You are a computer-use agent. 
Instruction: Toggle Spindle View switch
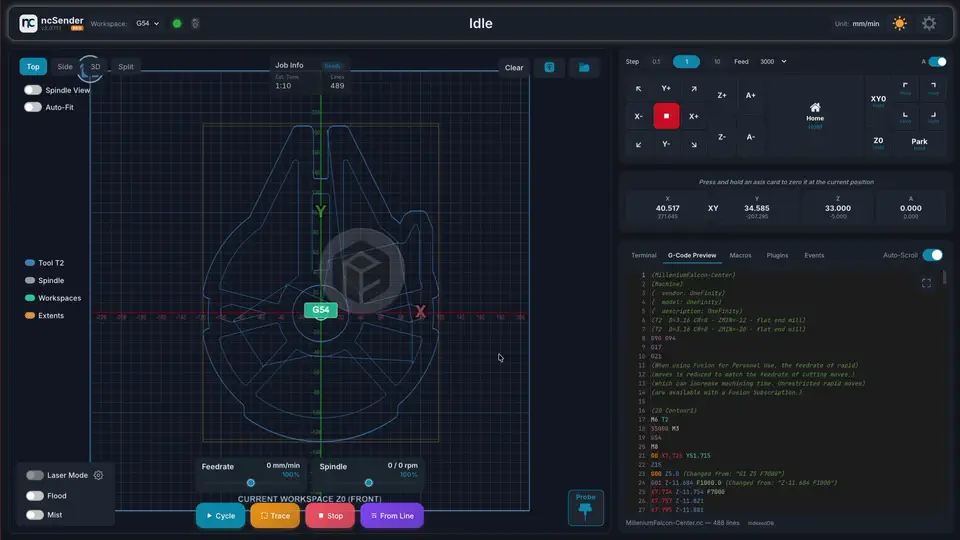click(x=33, y=90)
